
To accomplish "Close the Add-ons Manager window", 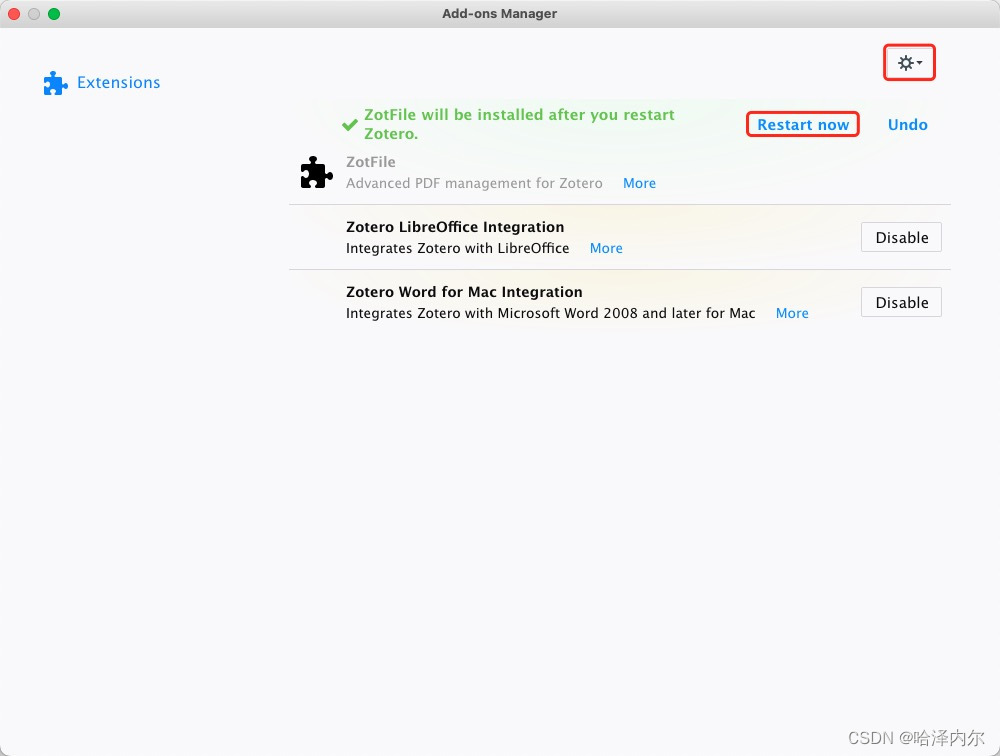I will pyautogui.click(x=14, y=13).
